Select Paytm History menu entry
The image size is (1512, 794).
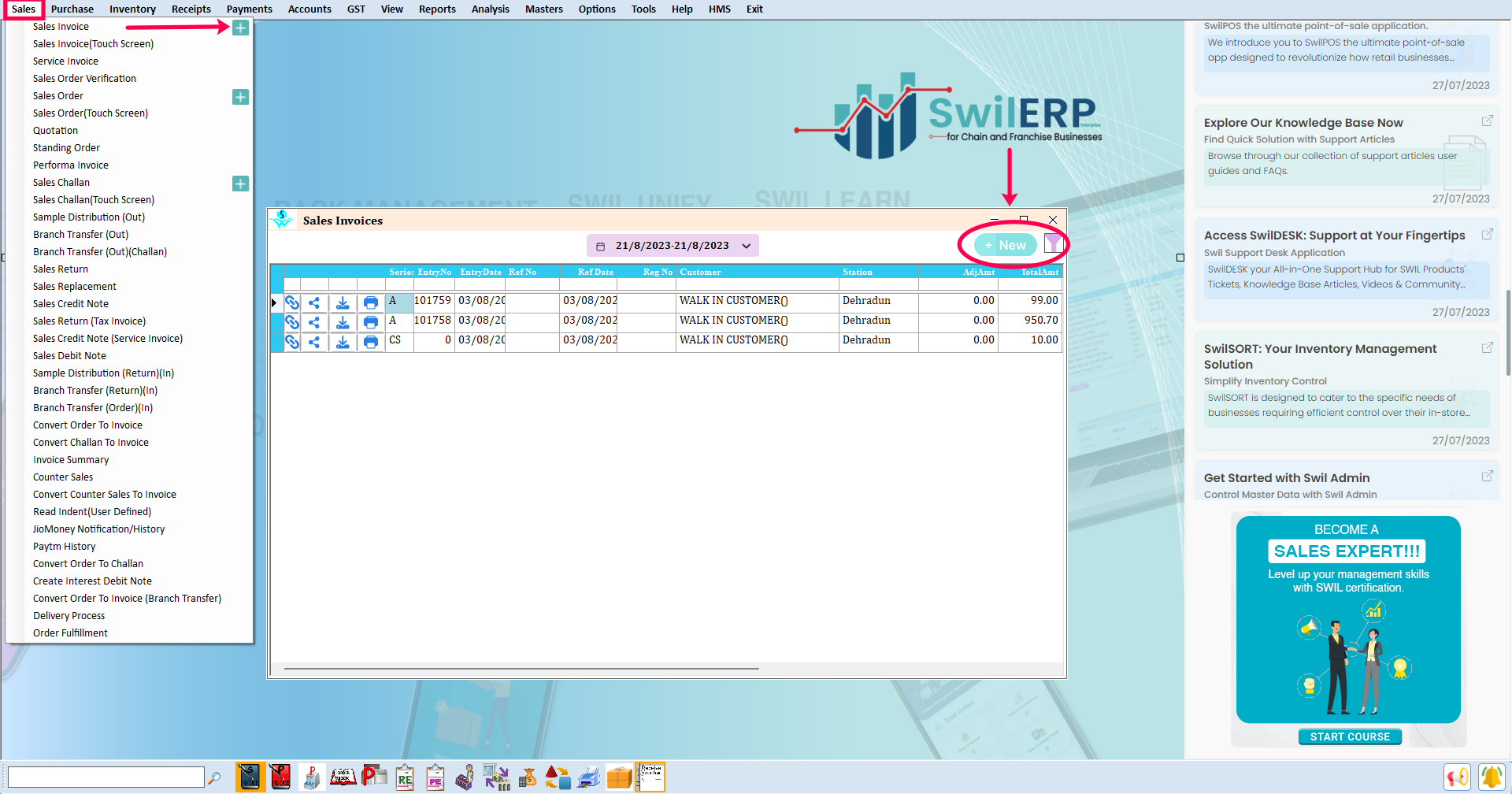pyautogui.click(x=64, y=547)
